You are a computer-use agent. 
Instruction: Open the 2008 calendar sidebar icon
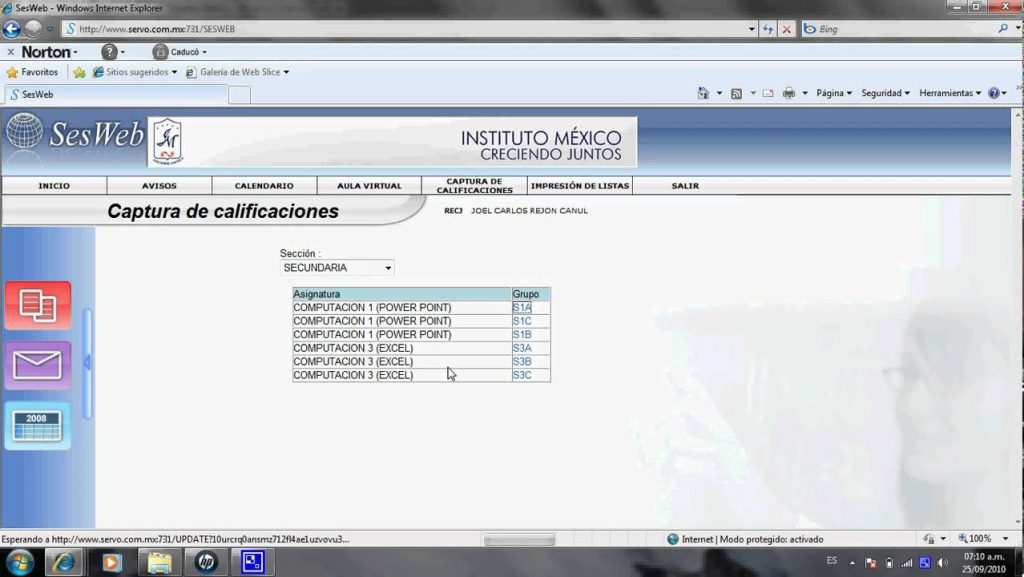click(38, 425)
